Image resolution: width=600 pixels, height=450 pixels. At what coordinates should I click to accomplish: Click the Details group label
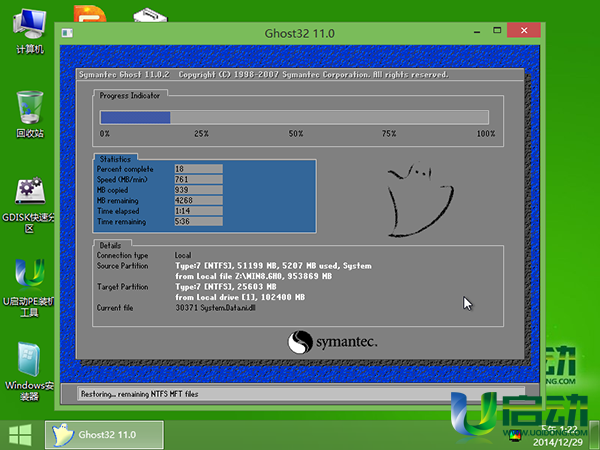(x=110, y=246)
